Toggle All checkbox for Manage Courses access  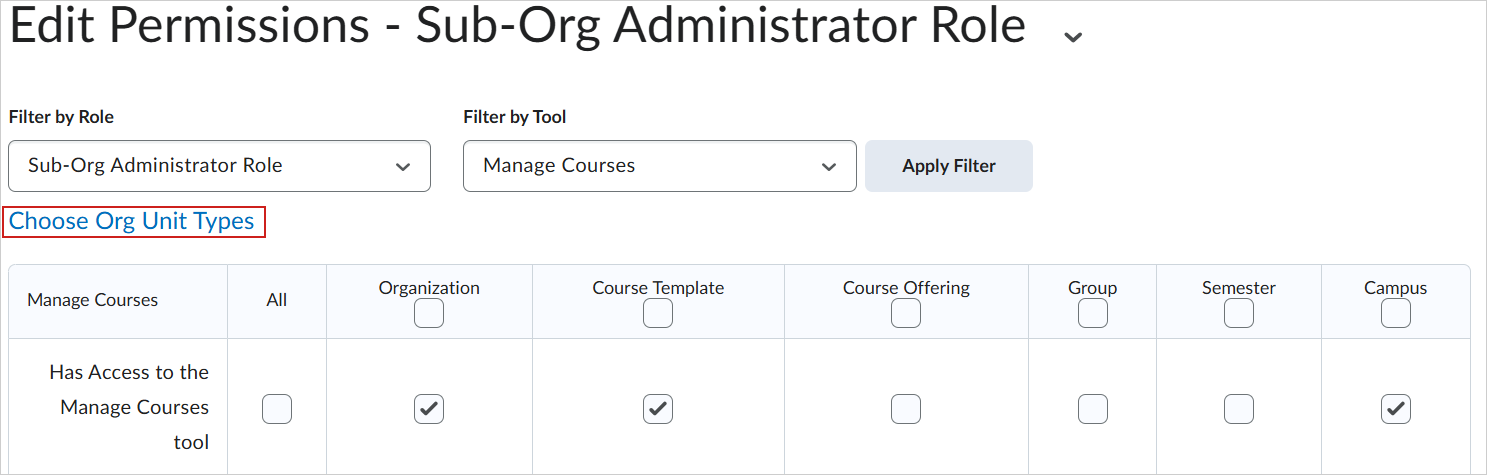pyautogui.click(x=277, y=408)
